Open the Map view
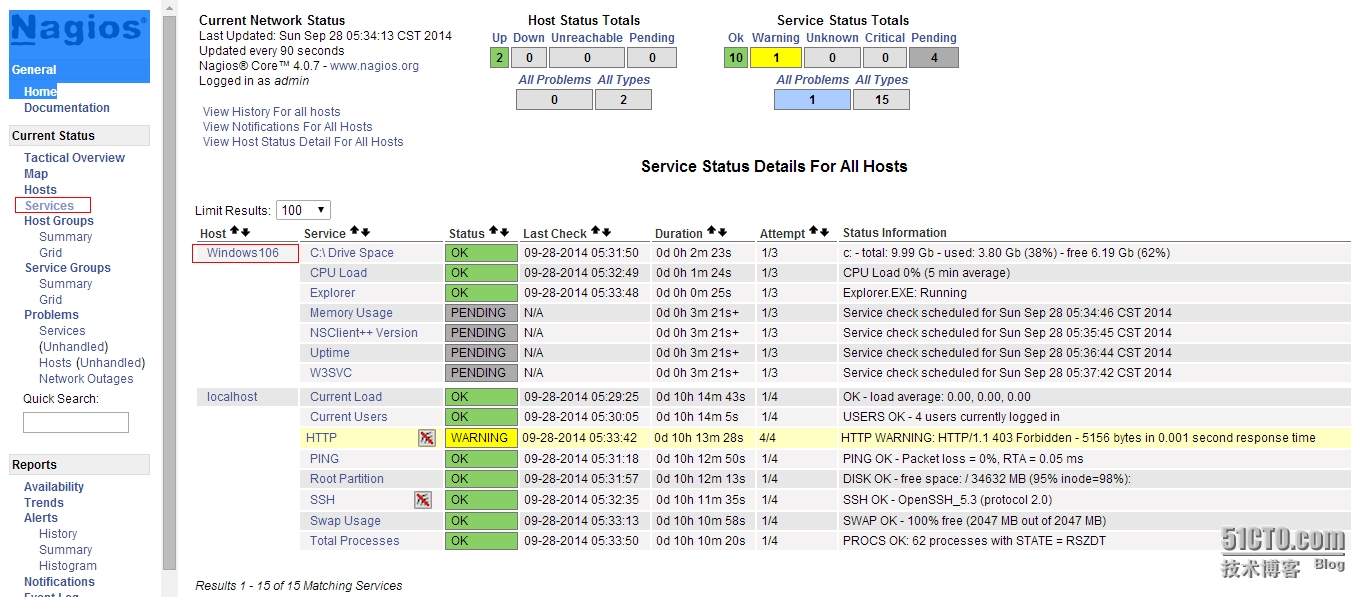The width and height of the screenshot is (1364, 597). tap(36, 174)
